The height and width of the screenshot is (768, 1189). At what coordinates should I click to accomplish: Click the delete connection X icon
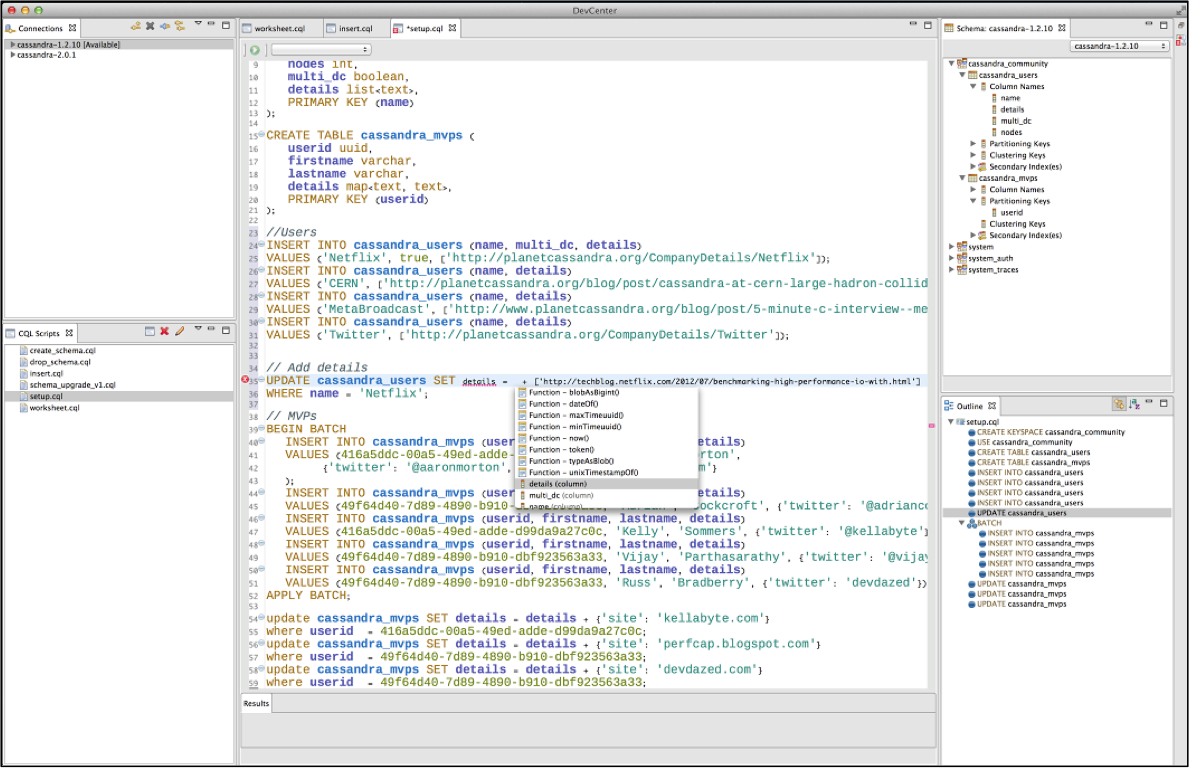pyautogui.click(x=150, y=26)
